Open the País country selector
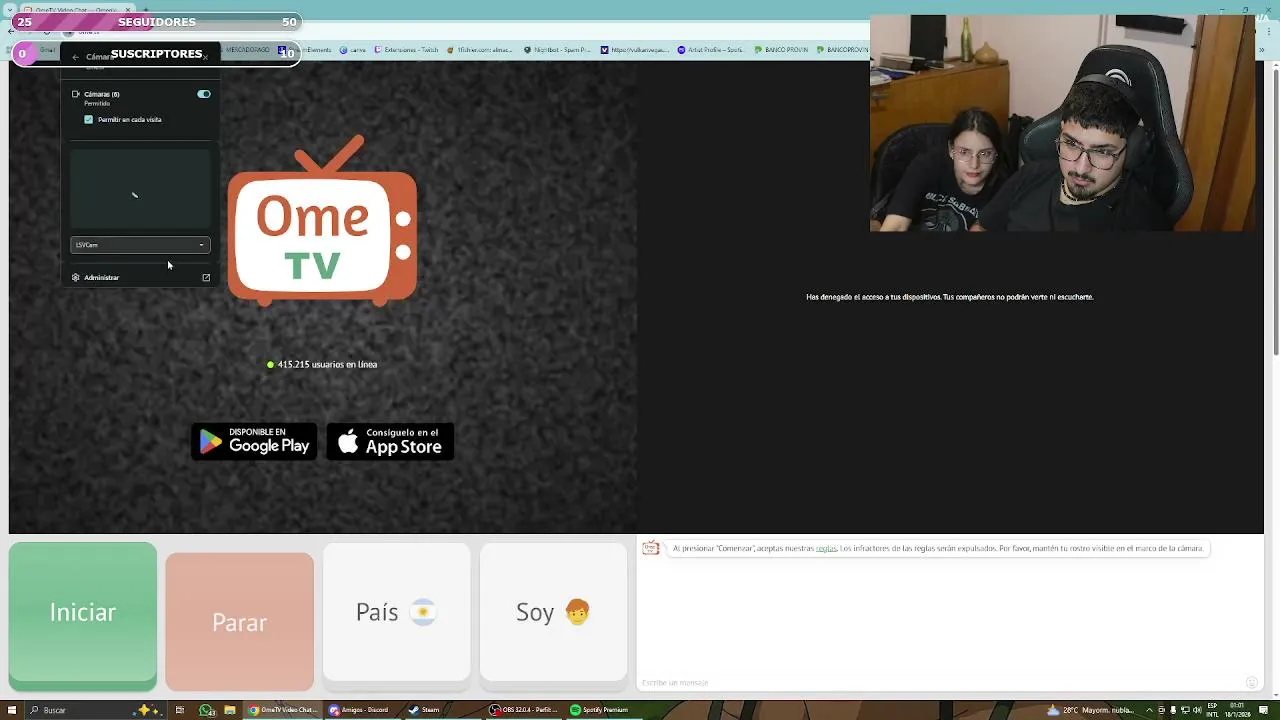 397,612
